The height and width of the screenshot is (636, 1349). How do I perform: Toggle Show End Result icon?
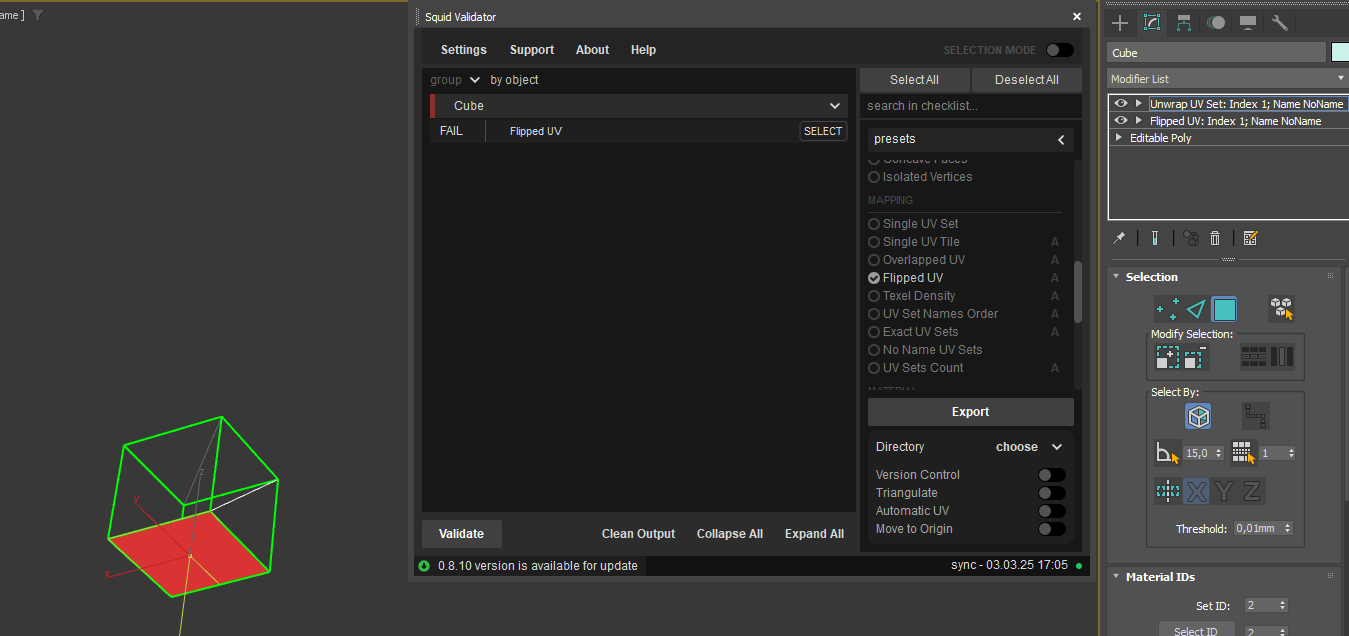1155,238
